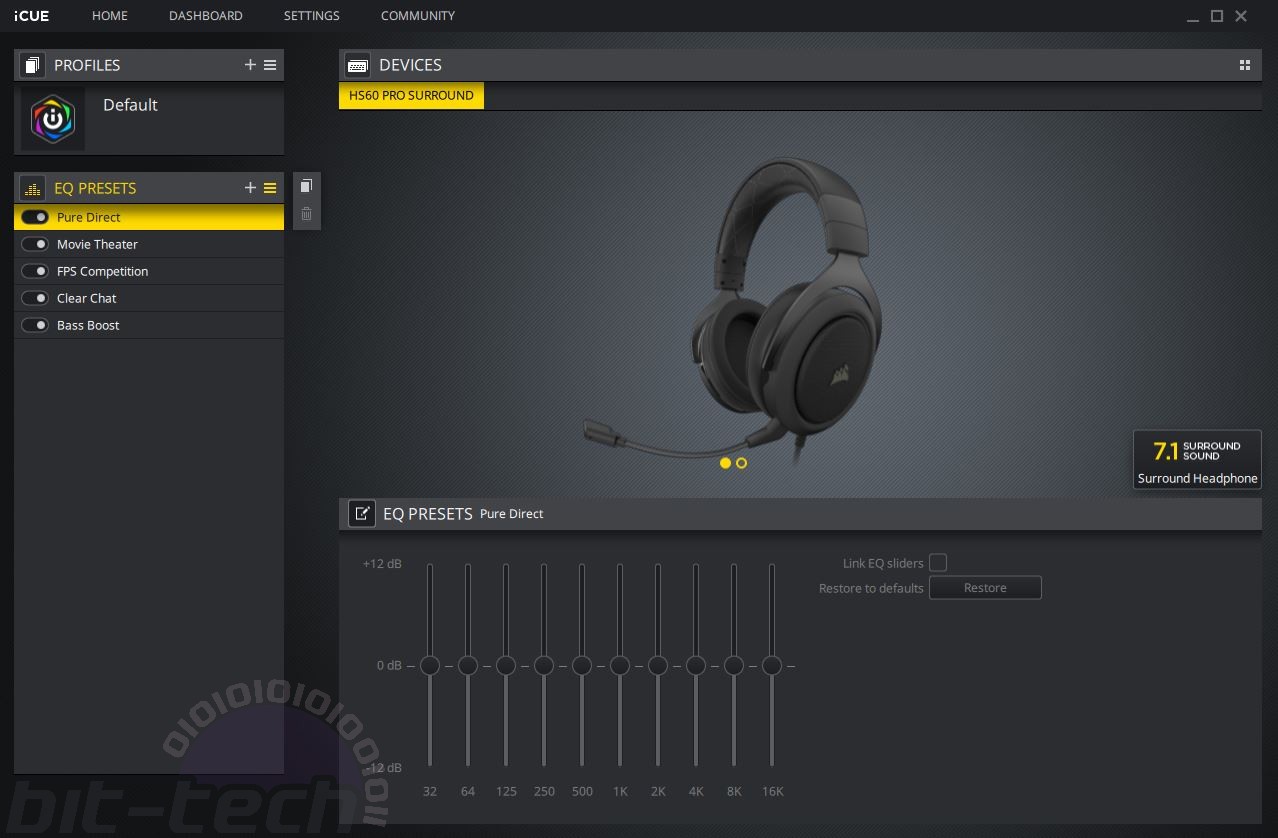The width and height of the screenshot is (1278, 838).
Task: Click the 8K EQ slider handle
Action: click(x=734, y=665)
